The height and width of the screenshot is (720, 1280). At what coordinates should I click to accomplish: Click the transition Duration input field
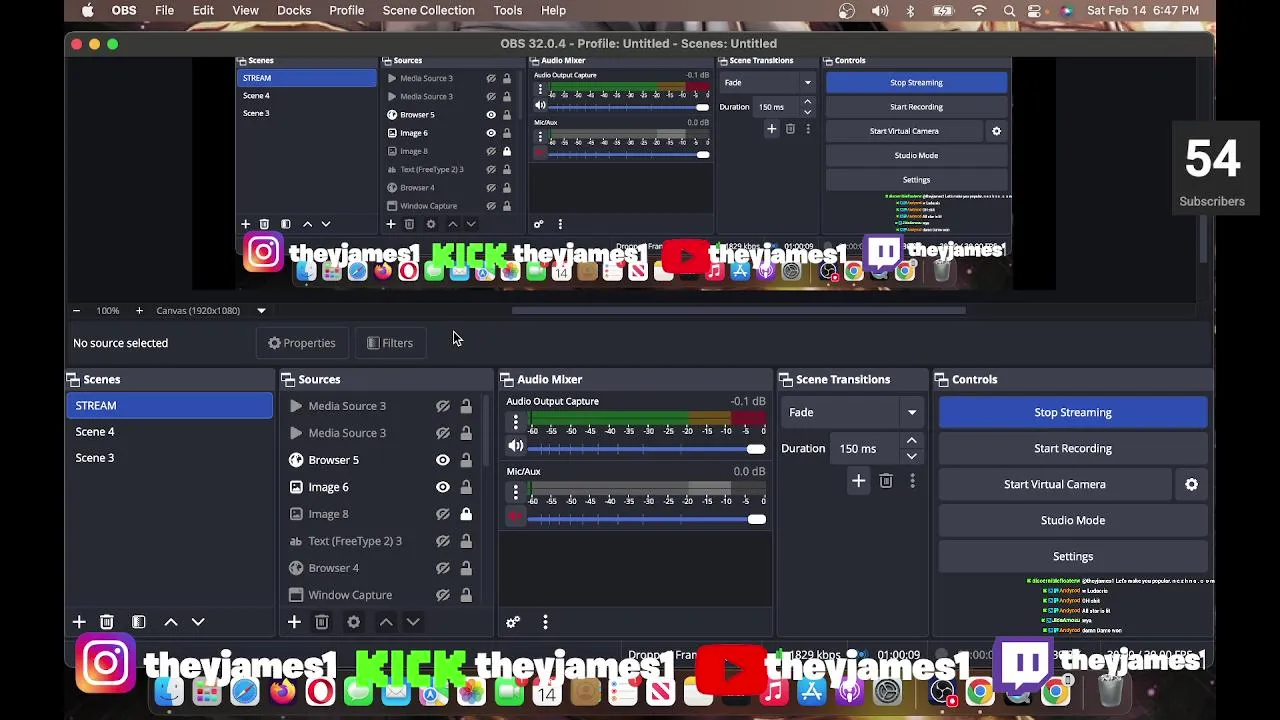tap(867, 449)
